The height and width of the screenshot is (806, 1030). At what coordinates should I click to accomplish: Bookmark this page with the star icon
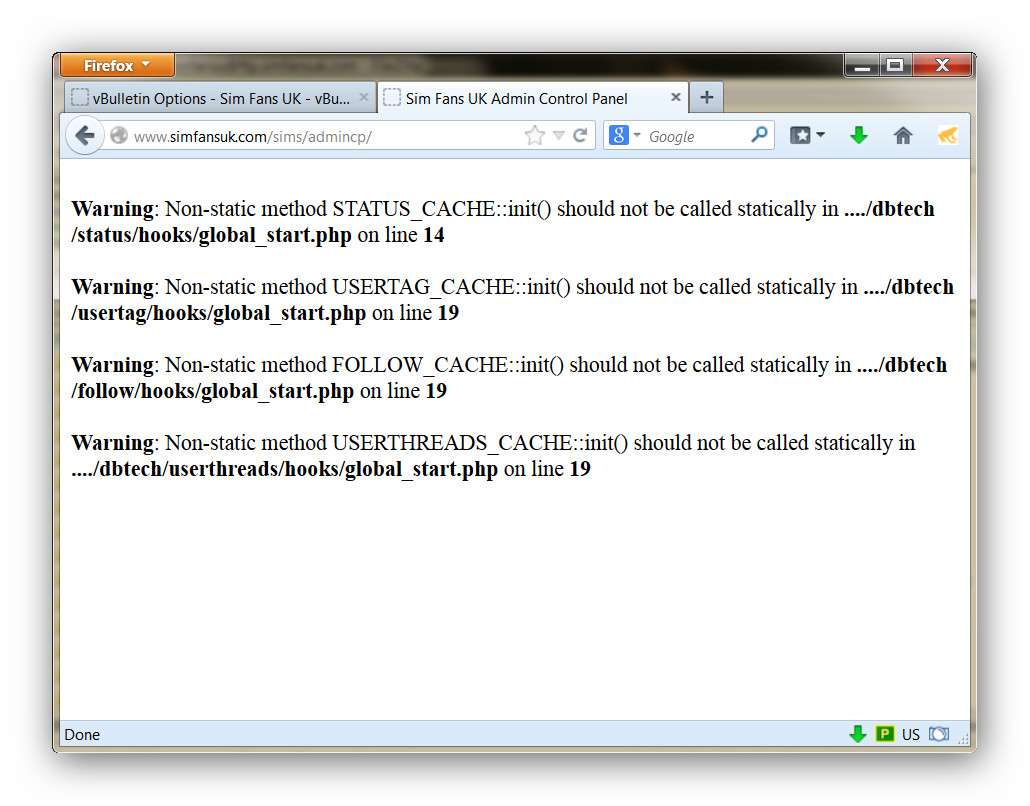[x=535, y=135]
